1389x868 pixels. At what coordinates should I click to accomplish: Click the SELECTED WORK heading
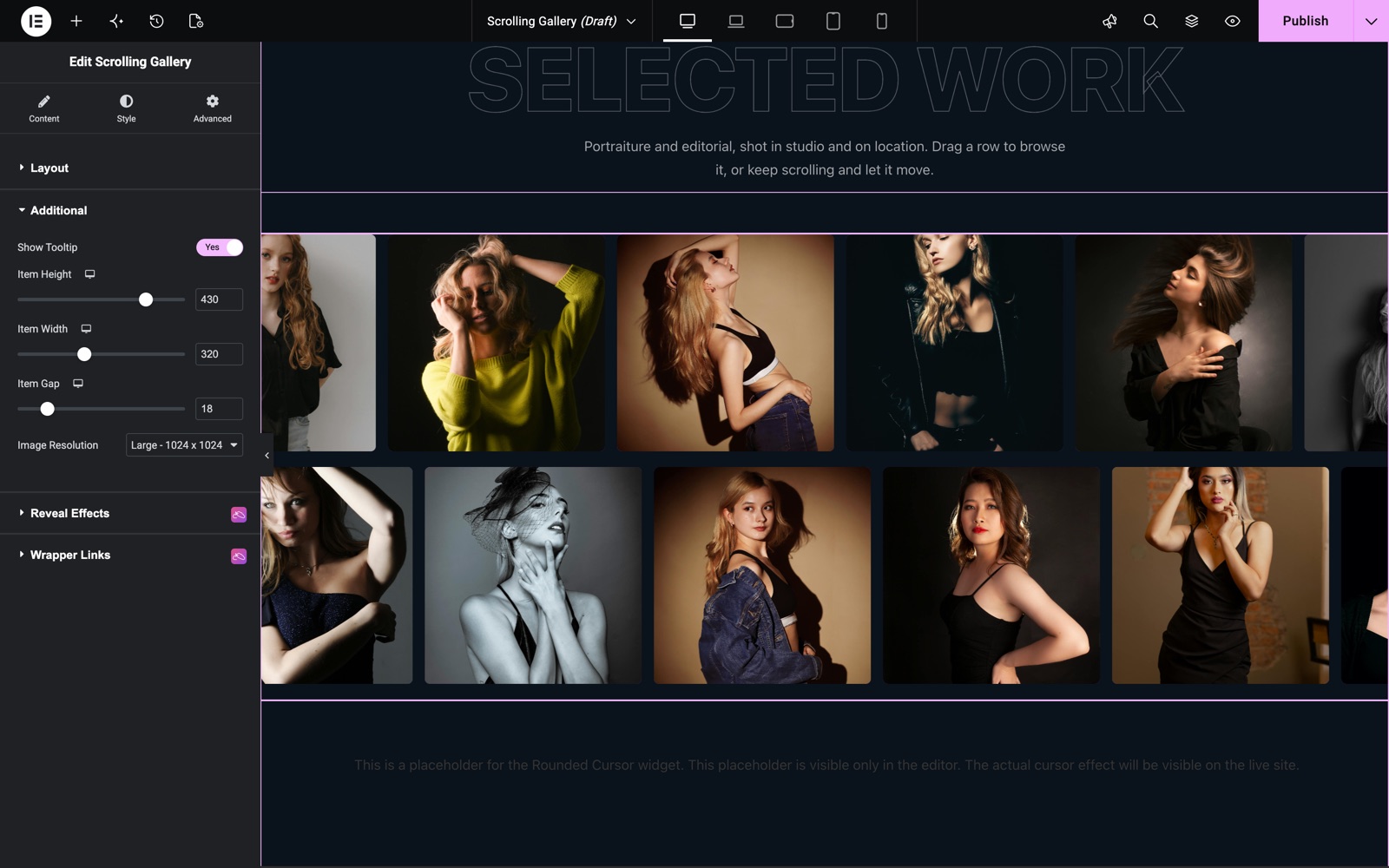825,80
